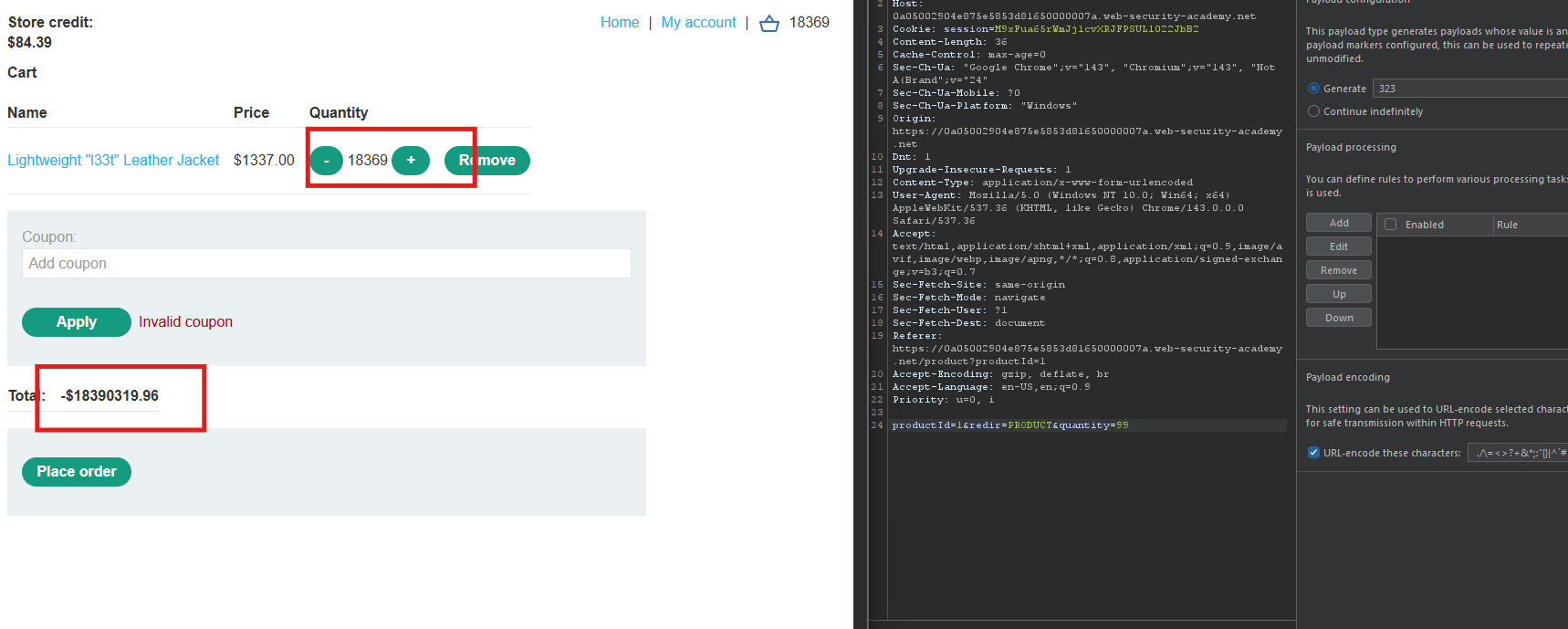Click the Invalid coupon message
The image size is (1568, 629).
coord(185,322)
